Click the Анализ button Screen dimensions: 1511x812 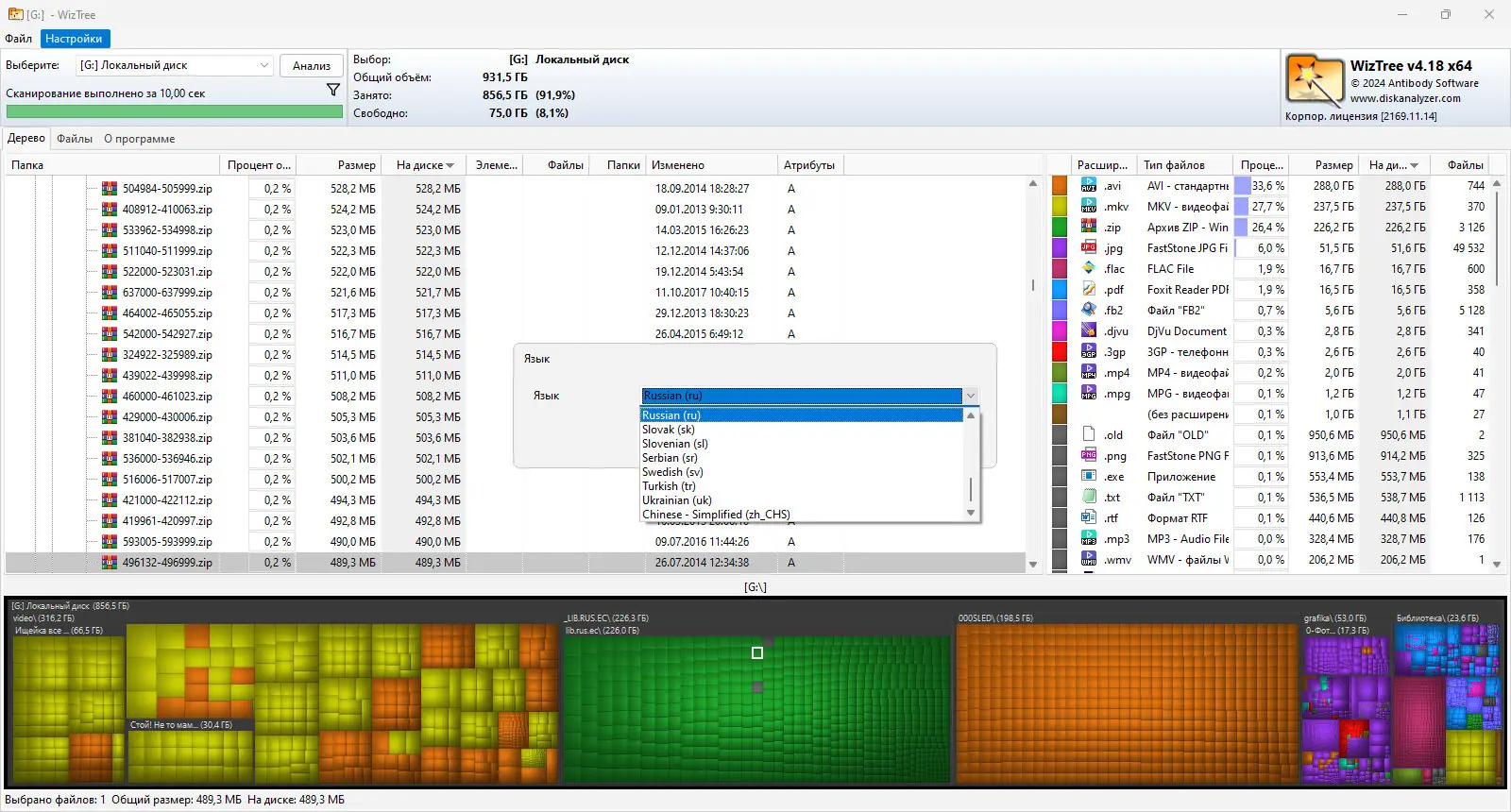coord(312,65)
